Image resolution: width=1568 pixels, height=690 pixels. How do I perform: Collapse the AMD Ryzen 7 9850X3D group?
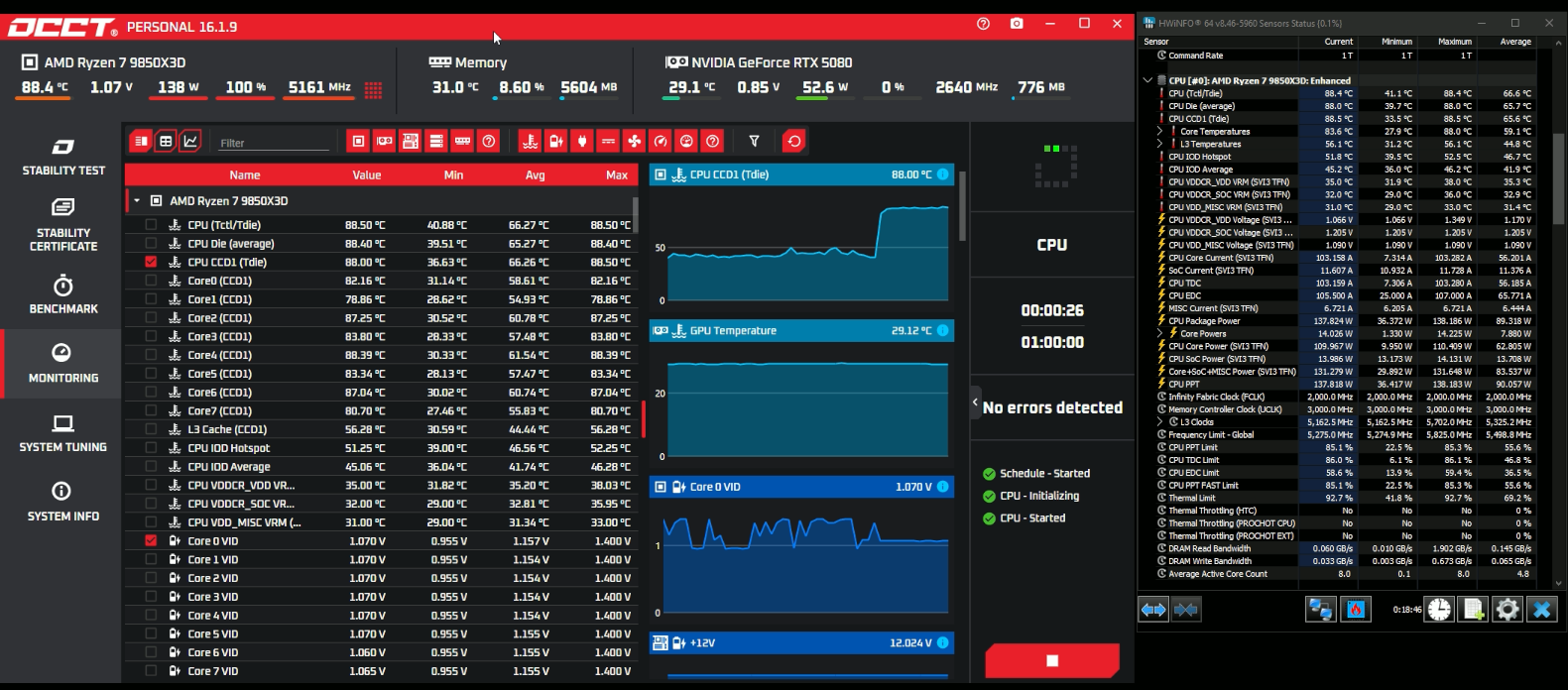click(138, 201)
